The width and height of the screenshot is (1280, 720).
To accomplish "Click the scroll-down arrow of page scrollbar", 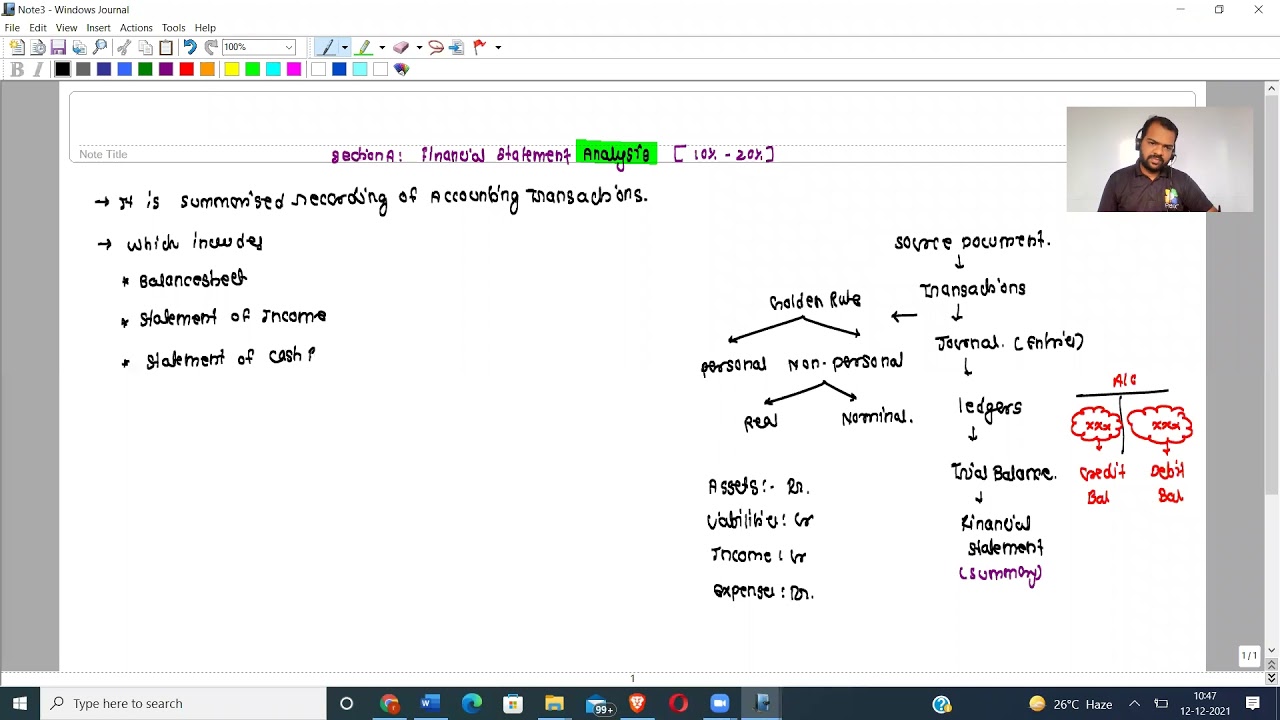I will pos(1271,650).
